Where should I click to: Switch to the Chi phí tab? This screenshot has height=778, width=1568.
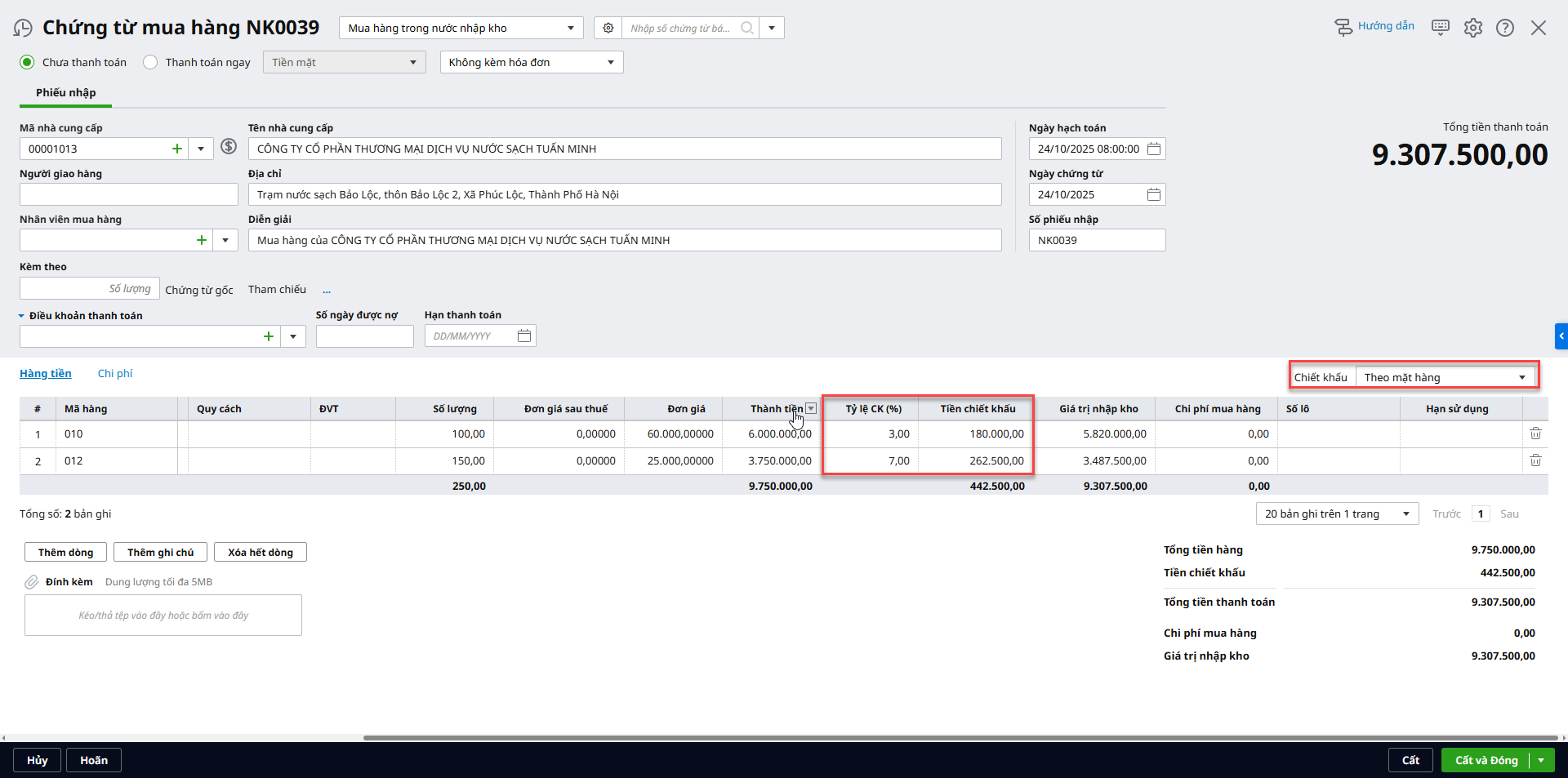[115, 374]
